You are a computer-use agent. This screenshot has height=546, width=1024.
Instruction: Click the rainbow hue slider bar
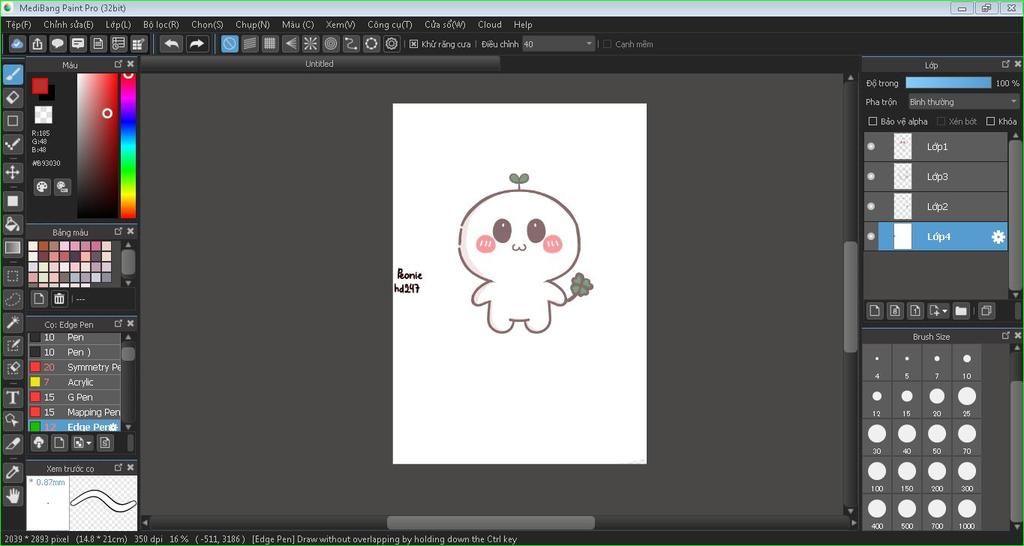pos(129,145)
